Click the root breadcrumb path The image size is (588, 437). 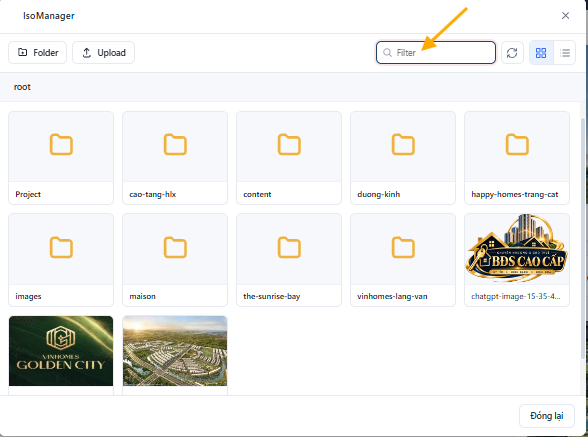coord(22,87)
